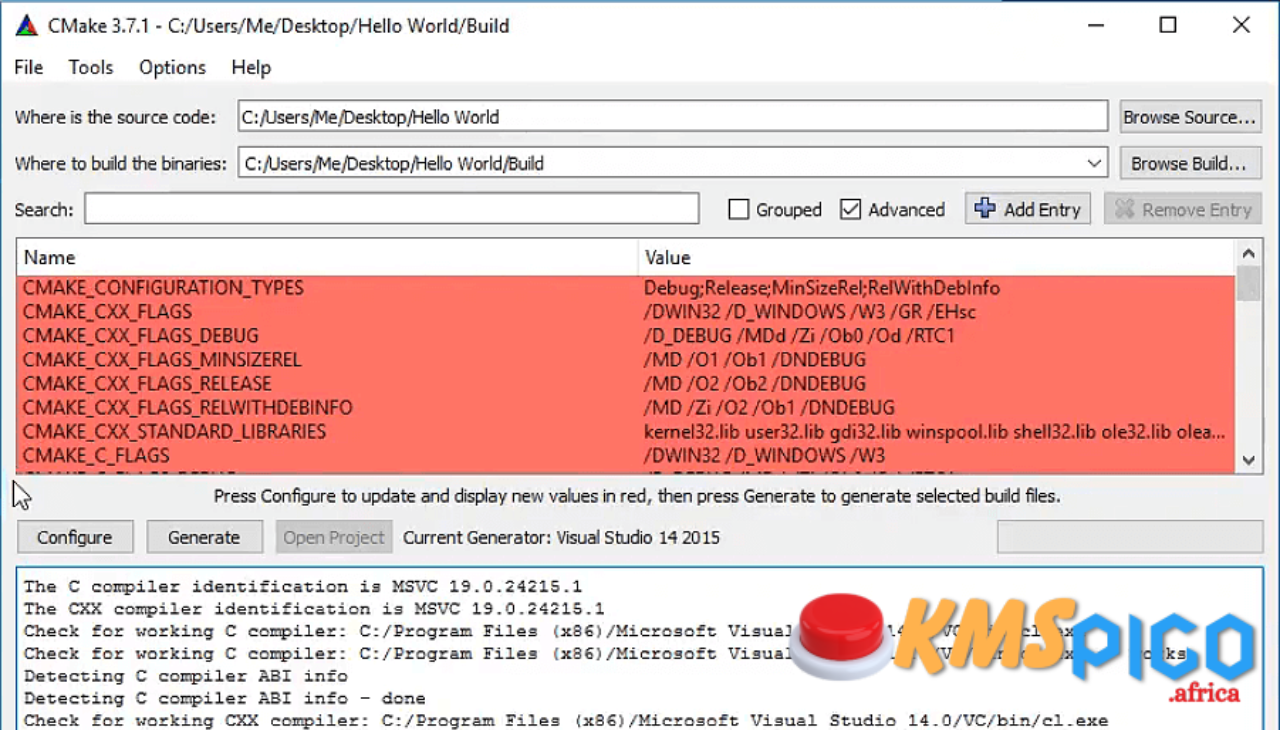1280x730 pixels.
Task: Click the plus icon on Add Entry
Action: (x=985, y=208)
